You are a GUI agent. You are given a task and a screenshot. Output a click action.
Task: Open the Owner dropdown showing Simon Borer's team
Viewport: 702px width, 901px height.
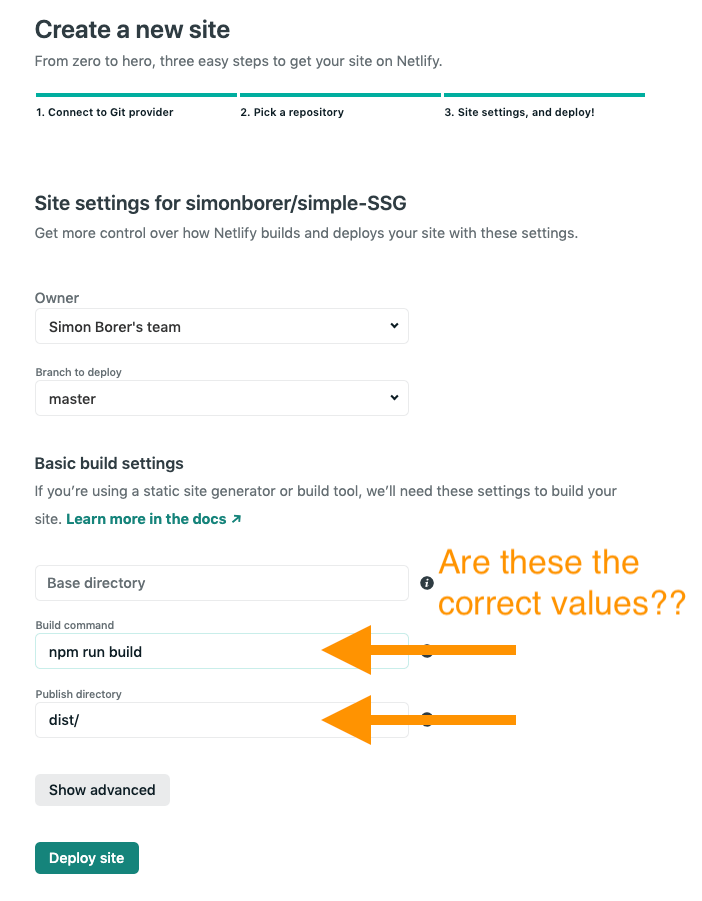coord(222,326)
